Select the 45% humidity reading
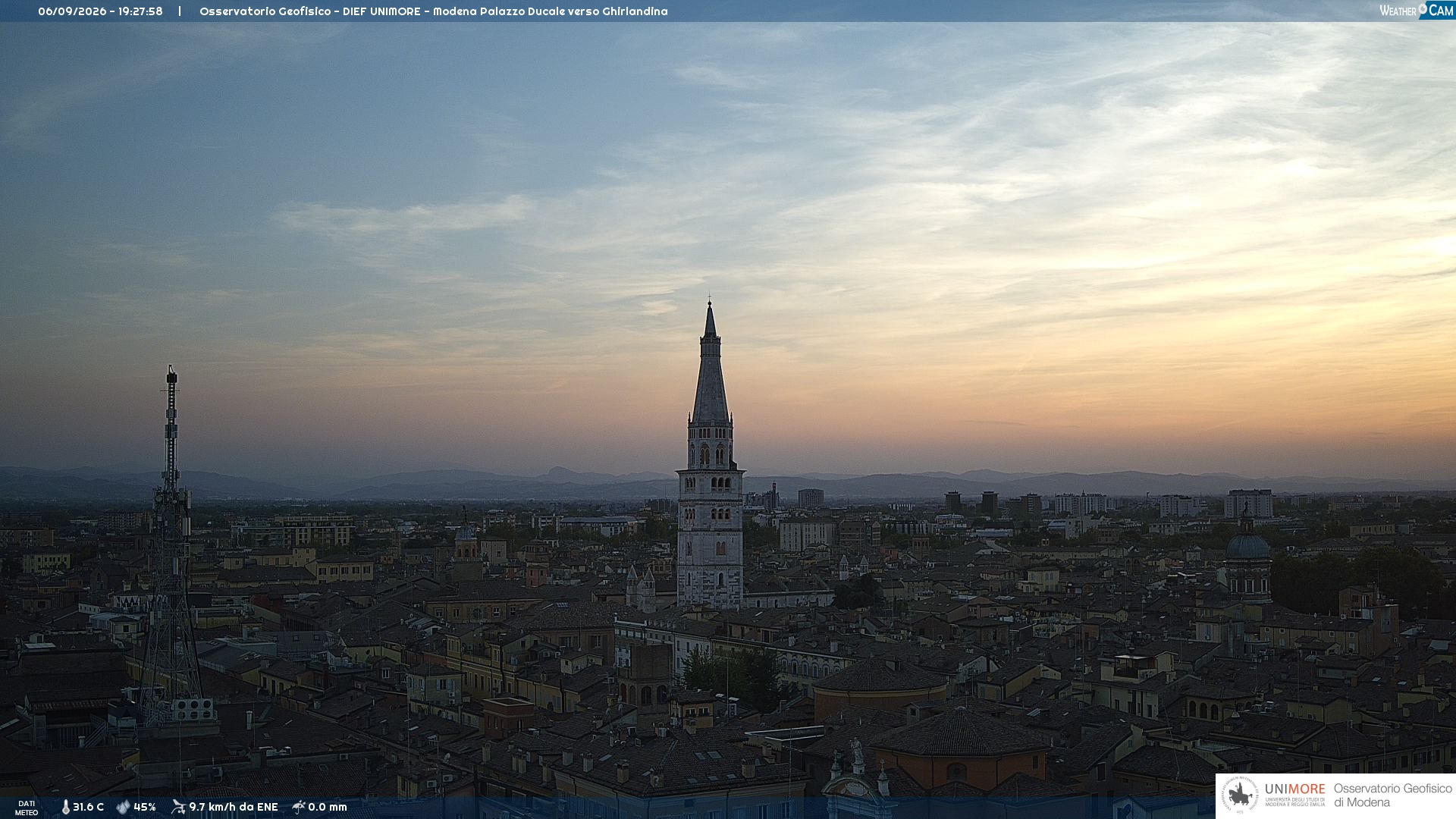This screenshot has height=819, width=1456. (x=145, y=807)
